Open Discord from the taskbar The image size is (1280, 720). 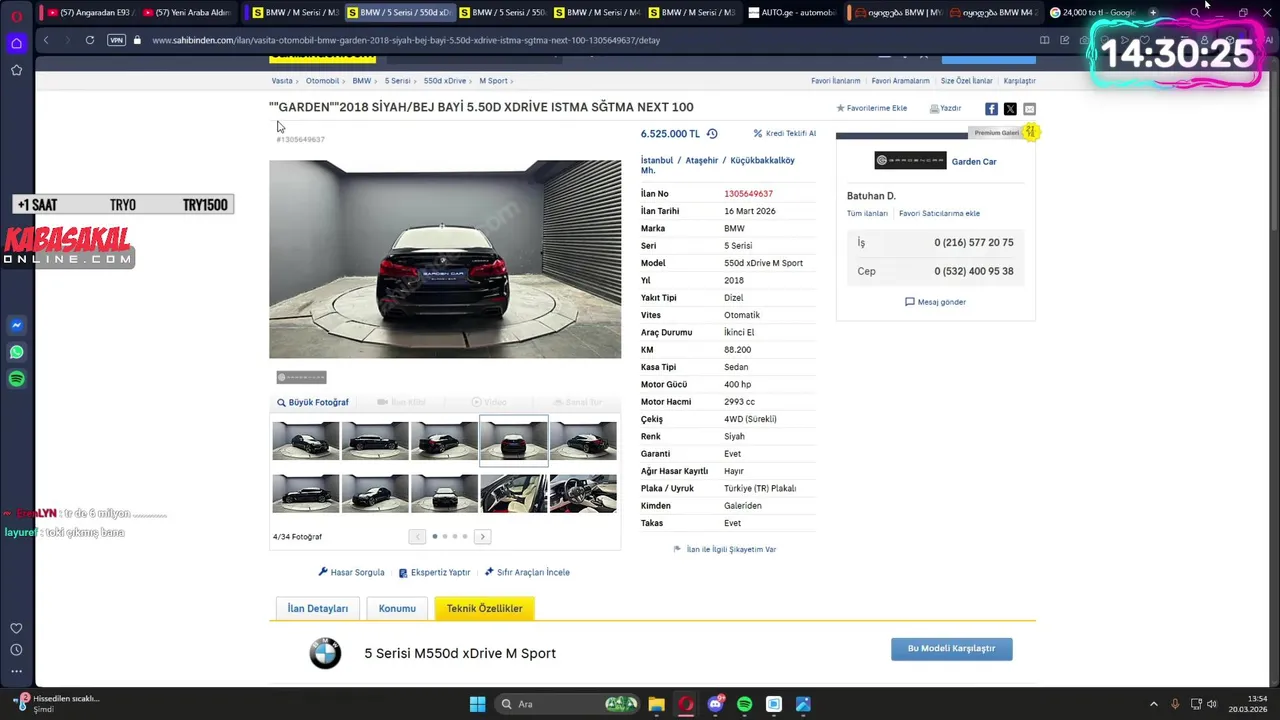point(715,704)
